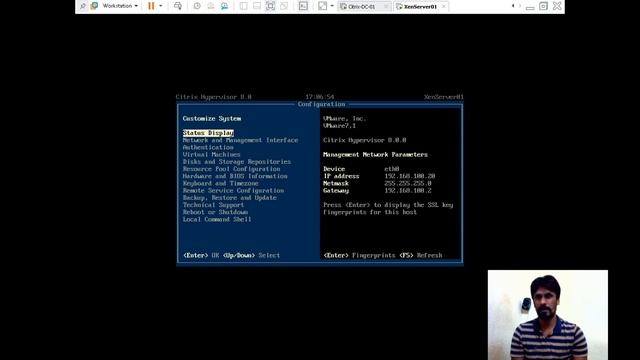Take a snapshot with the clock icon
Image resolution: width=640 pixels, height=360 pixels.
pos(197,6)
